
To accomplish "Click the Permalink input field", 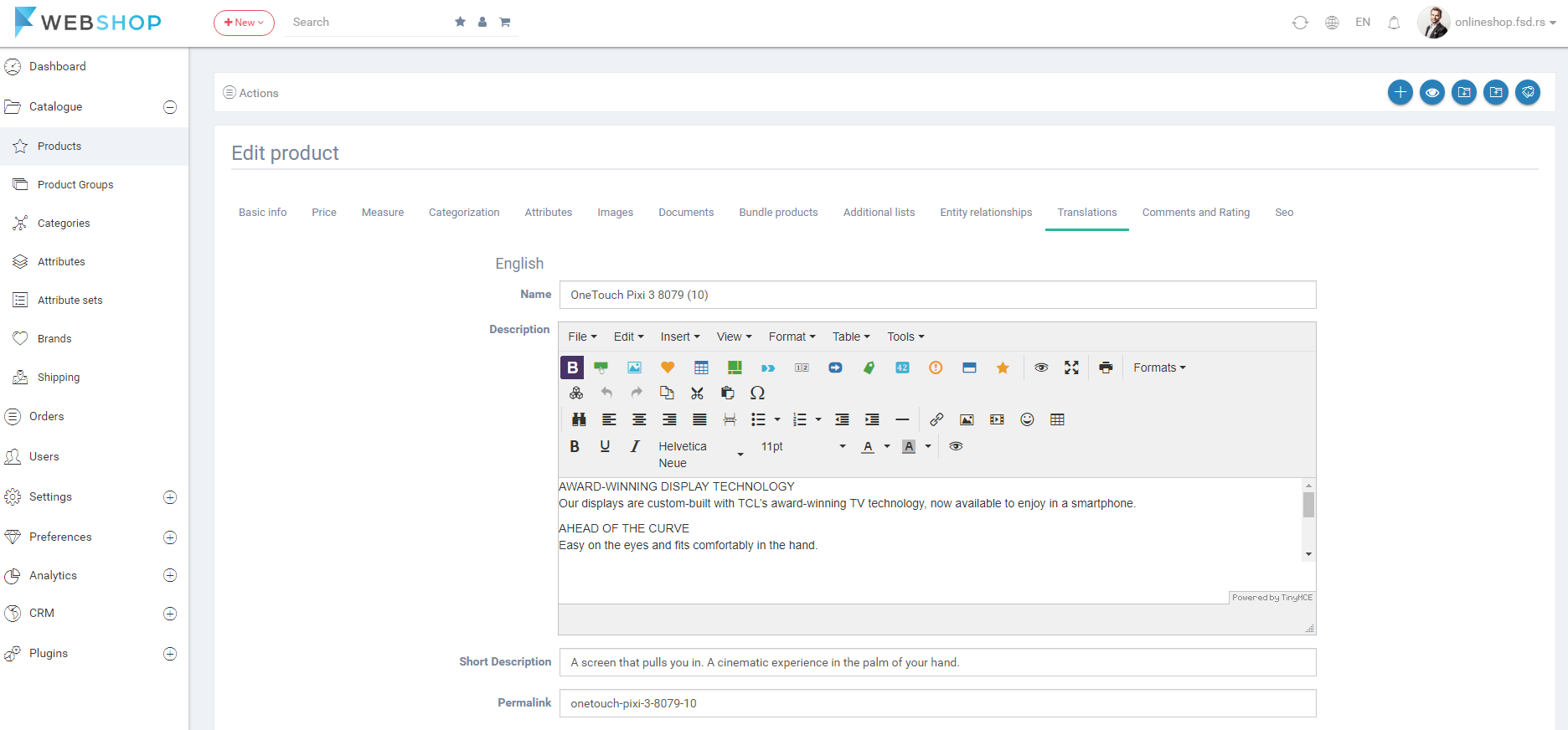I will [x=937, y=703].
